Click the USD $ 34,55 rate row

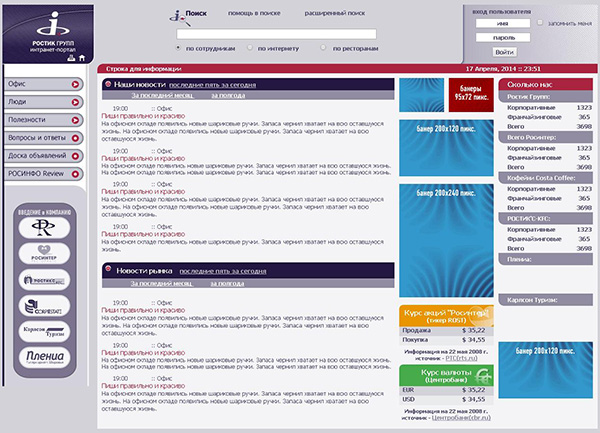[447, 399]
